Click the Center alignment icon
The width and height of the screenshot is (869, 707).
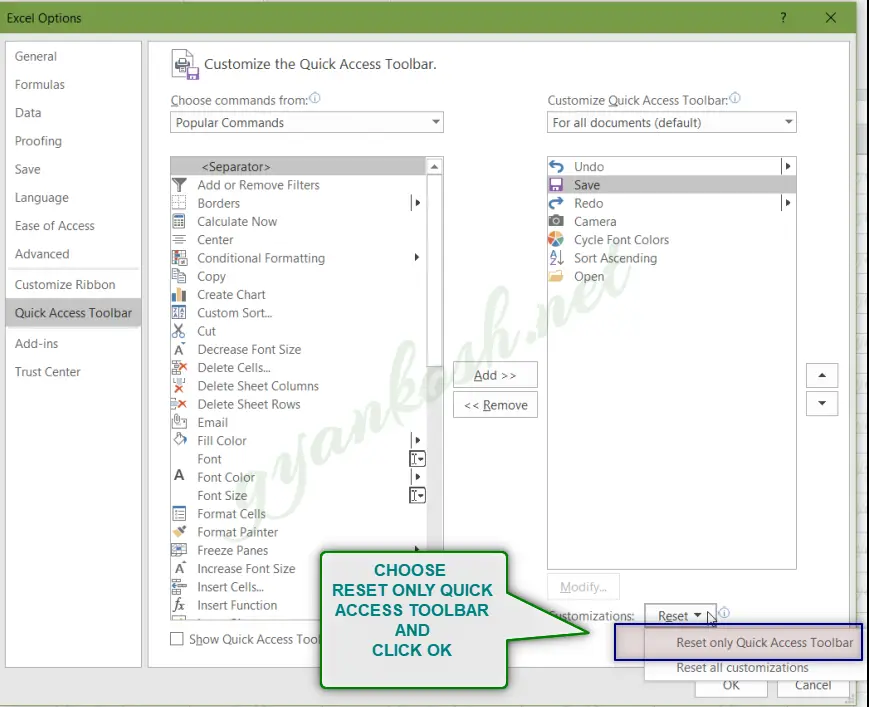tap(179, 239)
